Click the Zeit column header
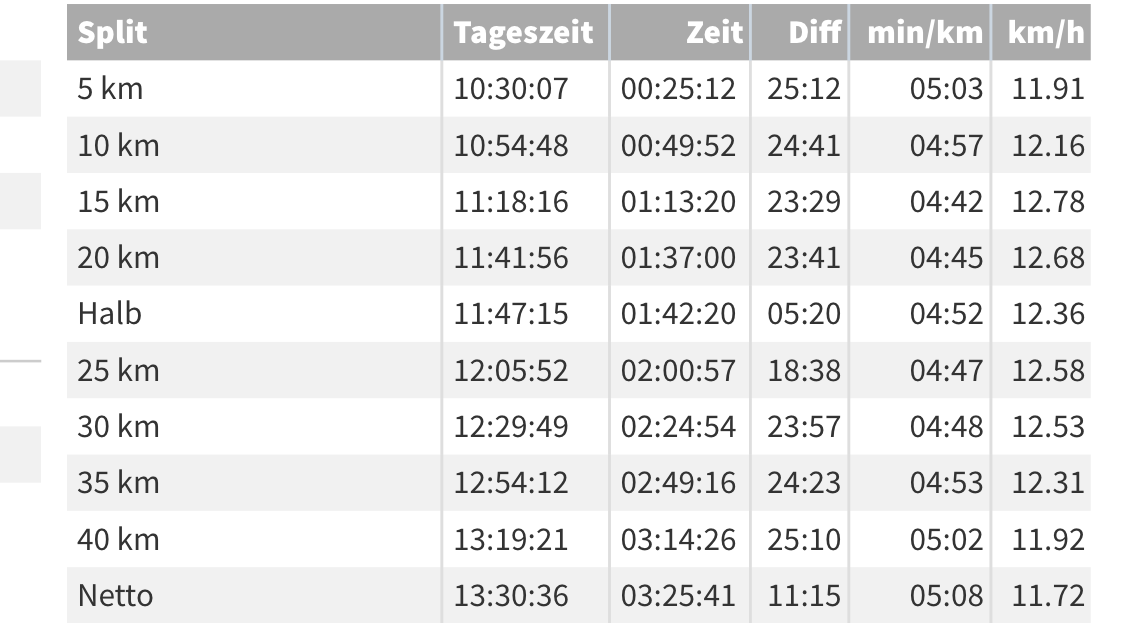The image size is (1136, 640). coord(714,33)
